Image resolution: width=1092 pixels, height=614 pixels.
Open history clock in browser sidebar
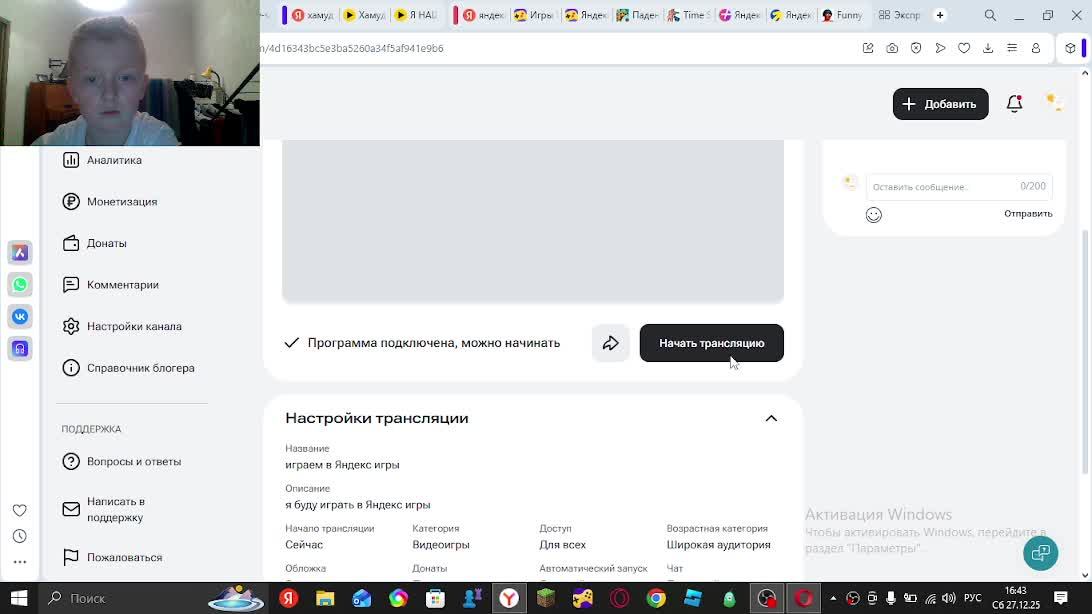(x=20, y=536)
